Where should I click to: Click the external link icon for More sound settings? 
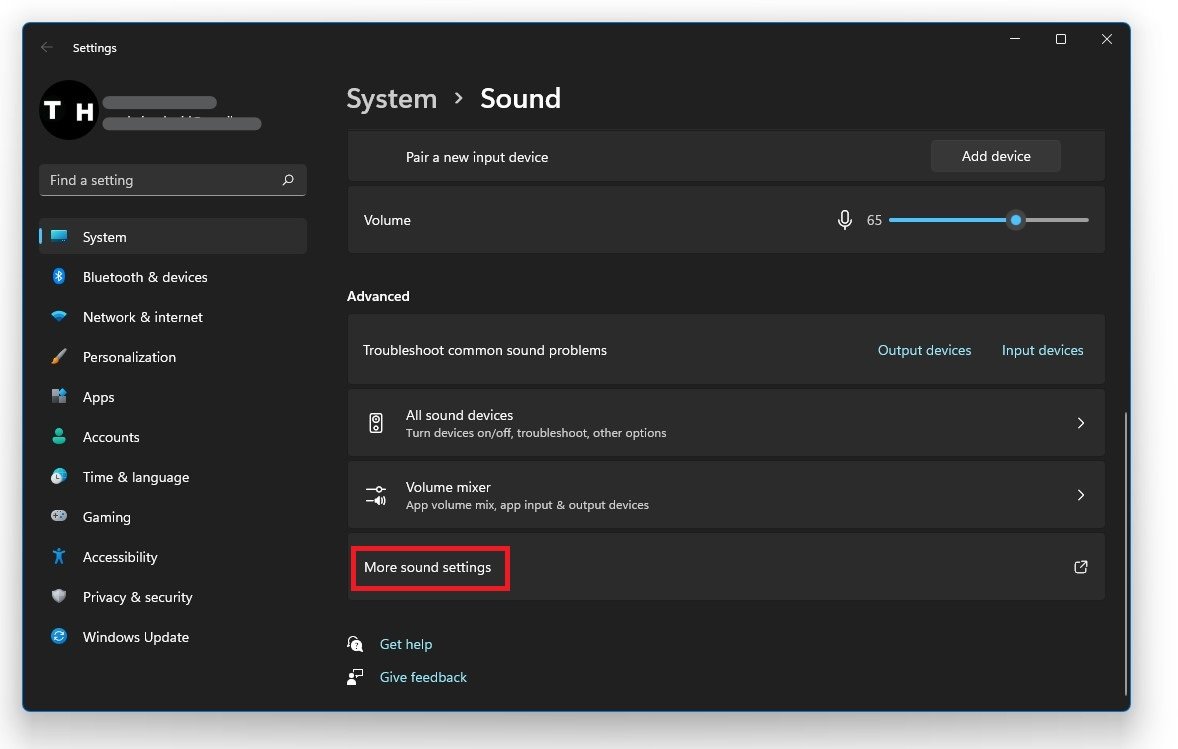(1080, 567)
